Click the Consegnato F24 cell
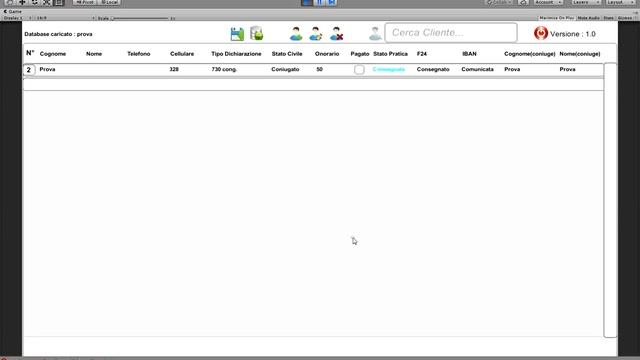The width and height of the screenshot is (640, 360). (x=433, y=69)
